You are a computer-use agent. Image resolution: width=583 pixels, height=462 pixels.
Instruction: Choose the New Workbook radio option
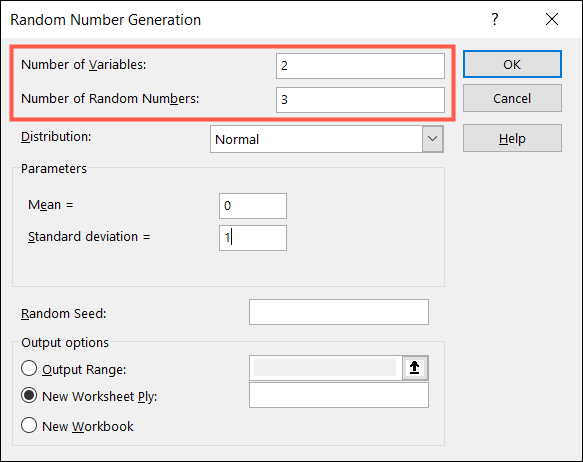click(x=29, y=425)
